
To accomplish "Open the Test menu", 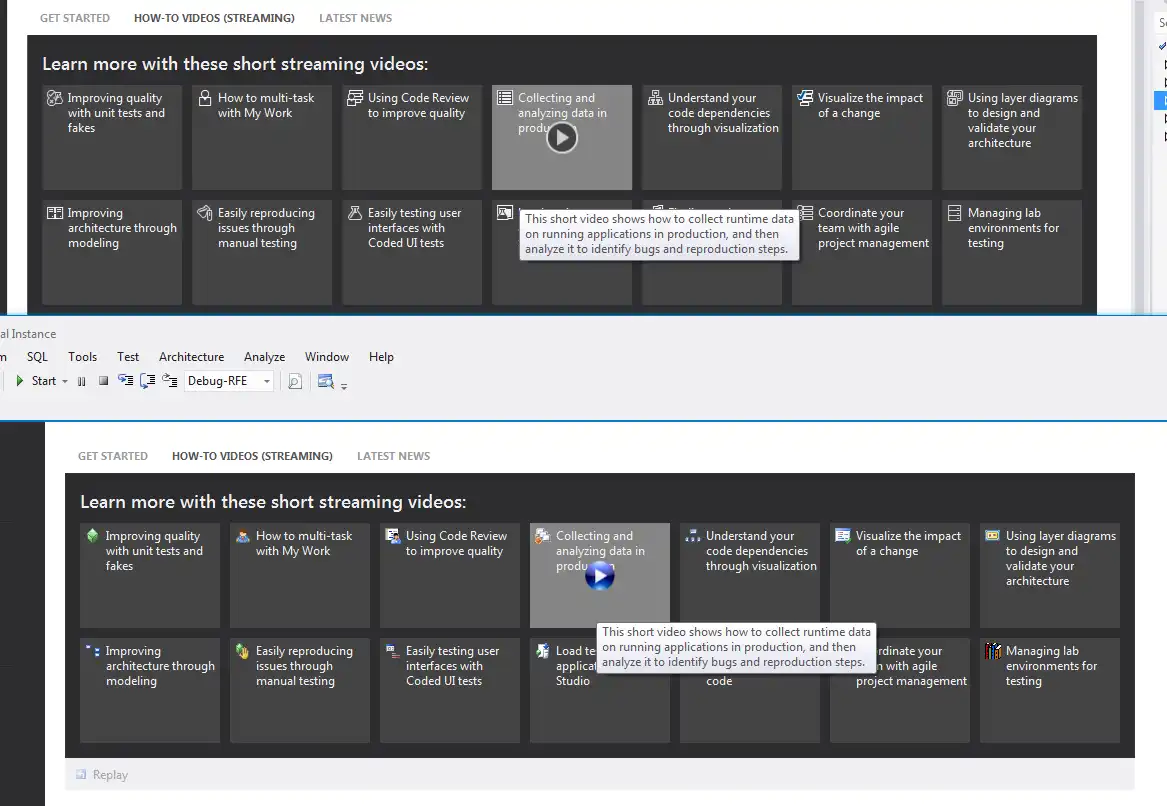I will tap(128, 356).
